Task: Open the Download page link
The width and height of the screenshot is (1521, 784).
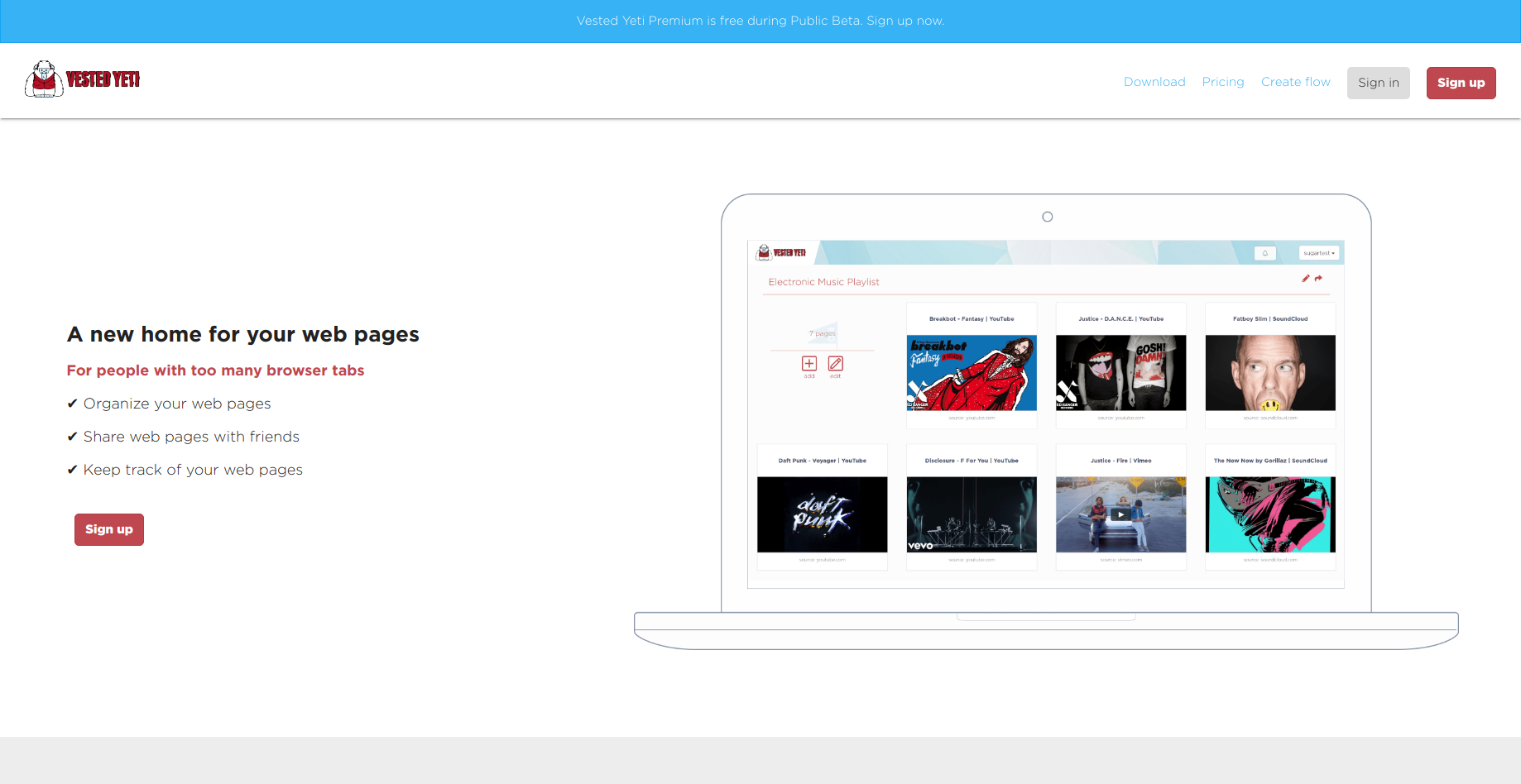Action: [x=1154, y=82]
